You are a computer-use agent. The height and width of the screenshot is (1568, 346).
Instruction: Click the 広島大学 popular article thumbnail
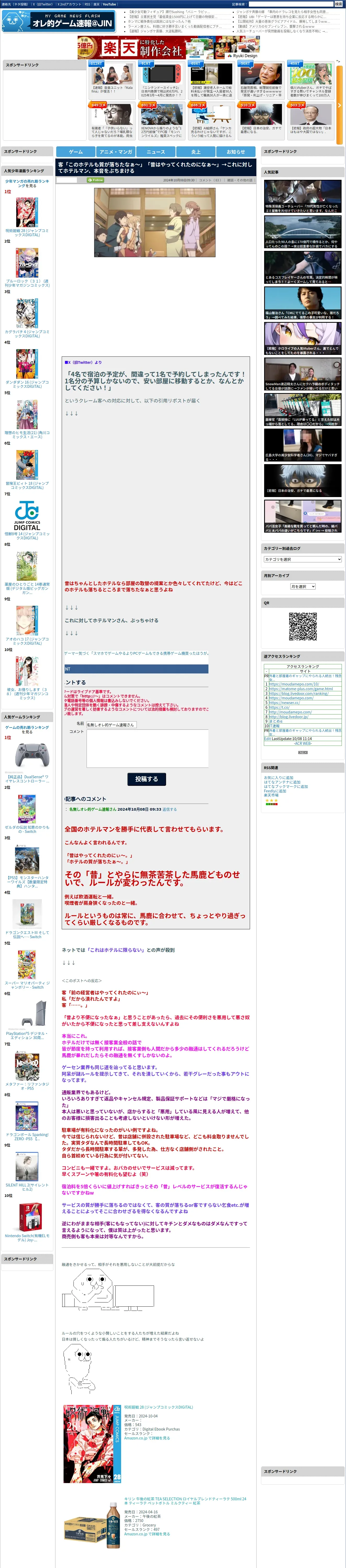pos(303,446)
